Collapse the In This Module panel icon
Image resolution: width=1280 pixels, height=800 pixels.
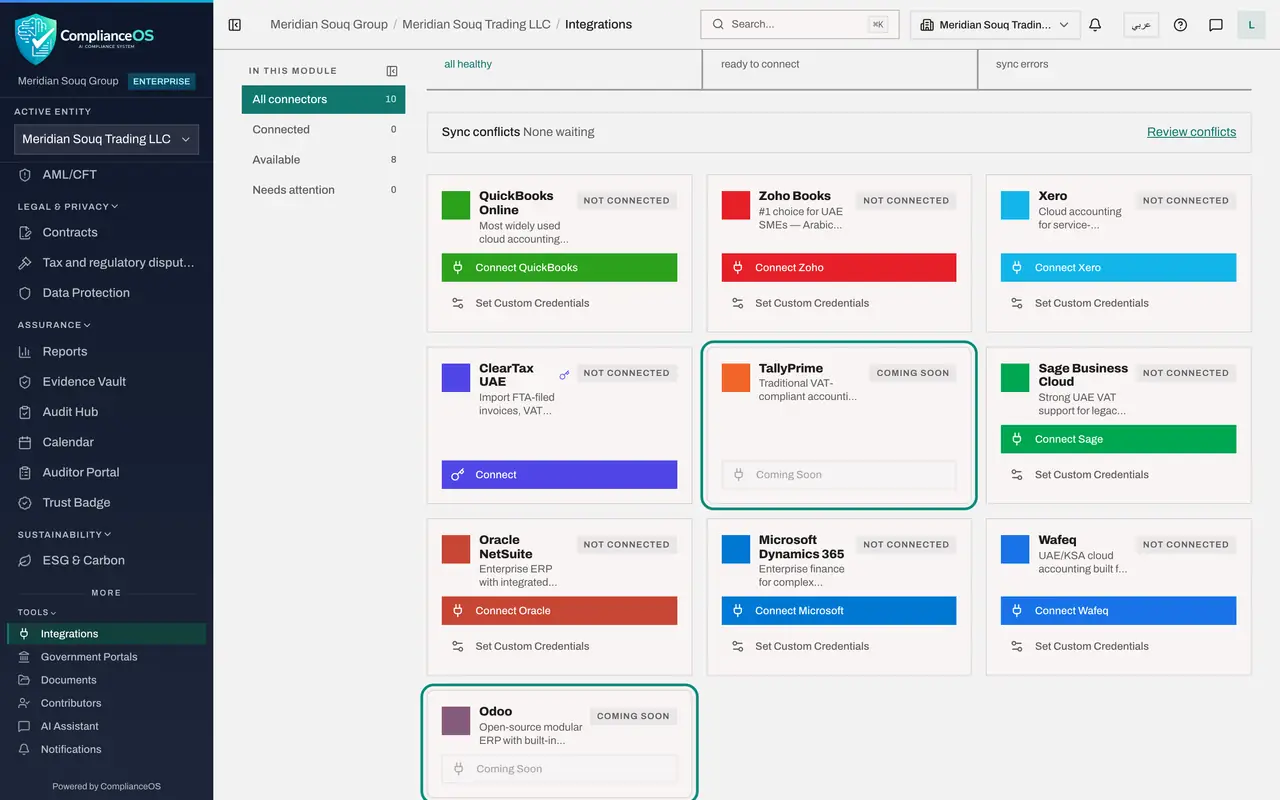click(392, 71)
